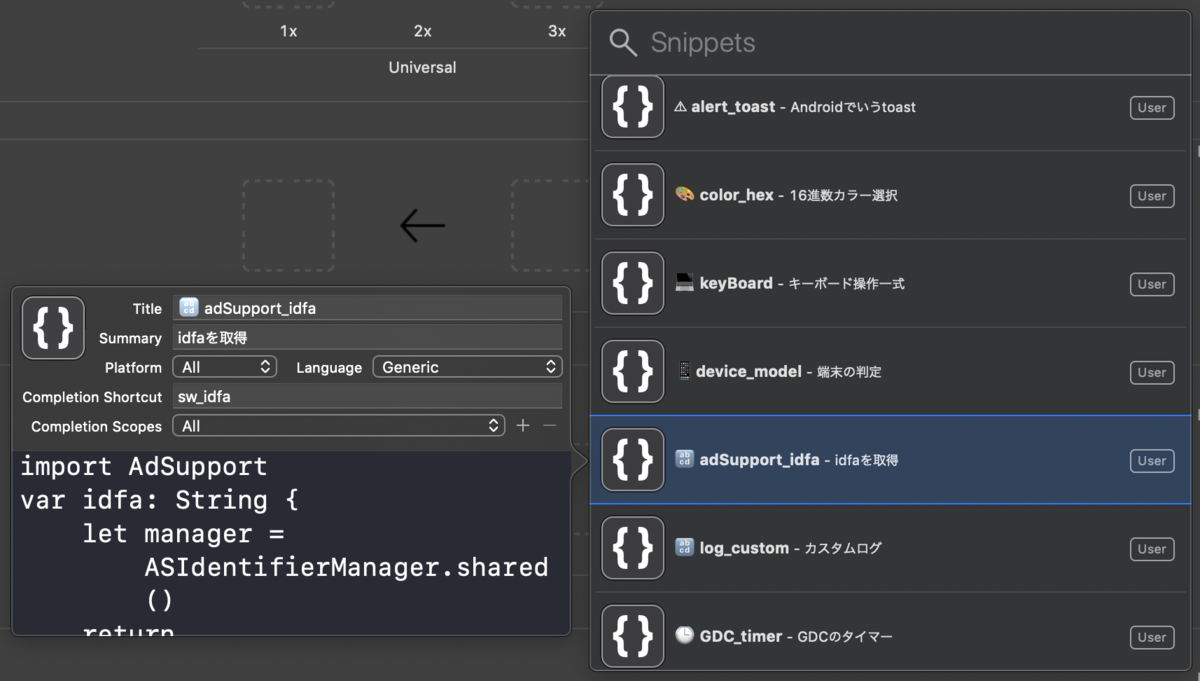This screenshot has width=1200, height=681.
Task: Click the log_custom snippet braces icon
Action: click(x=633, y=548)
